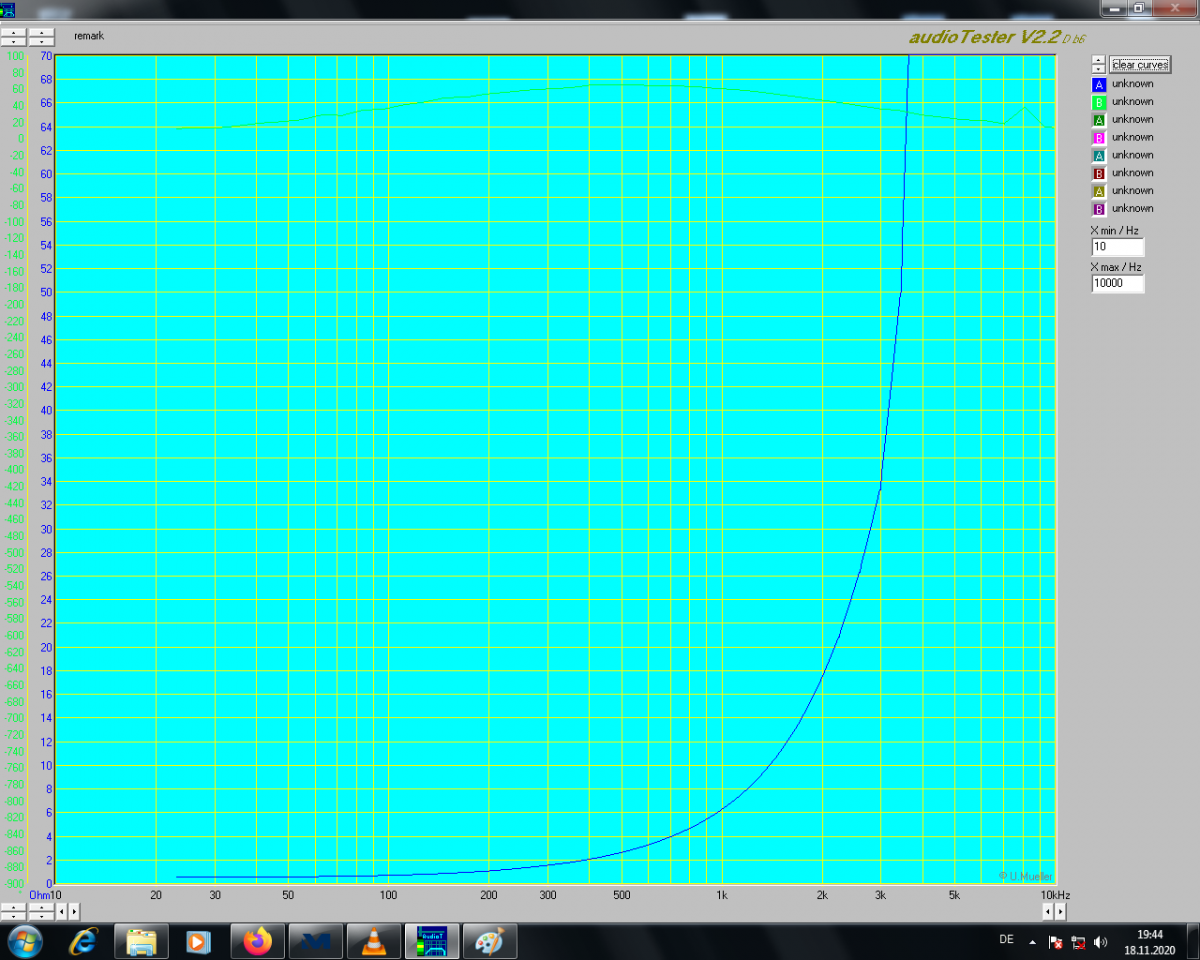
Task: Click bottom-left scroll left arrow
Action: [x=61, y=912]
